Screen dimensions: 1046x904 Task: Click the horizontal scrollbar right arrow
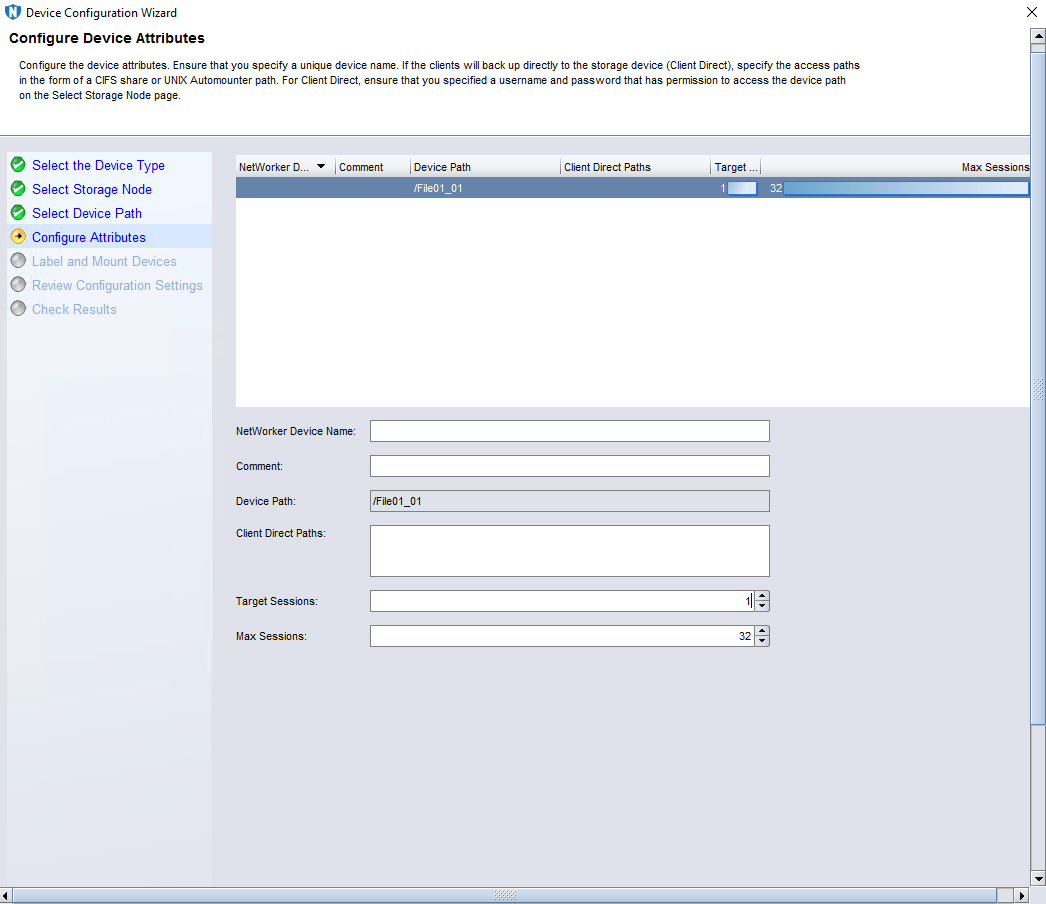[x=1021, y=895]
